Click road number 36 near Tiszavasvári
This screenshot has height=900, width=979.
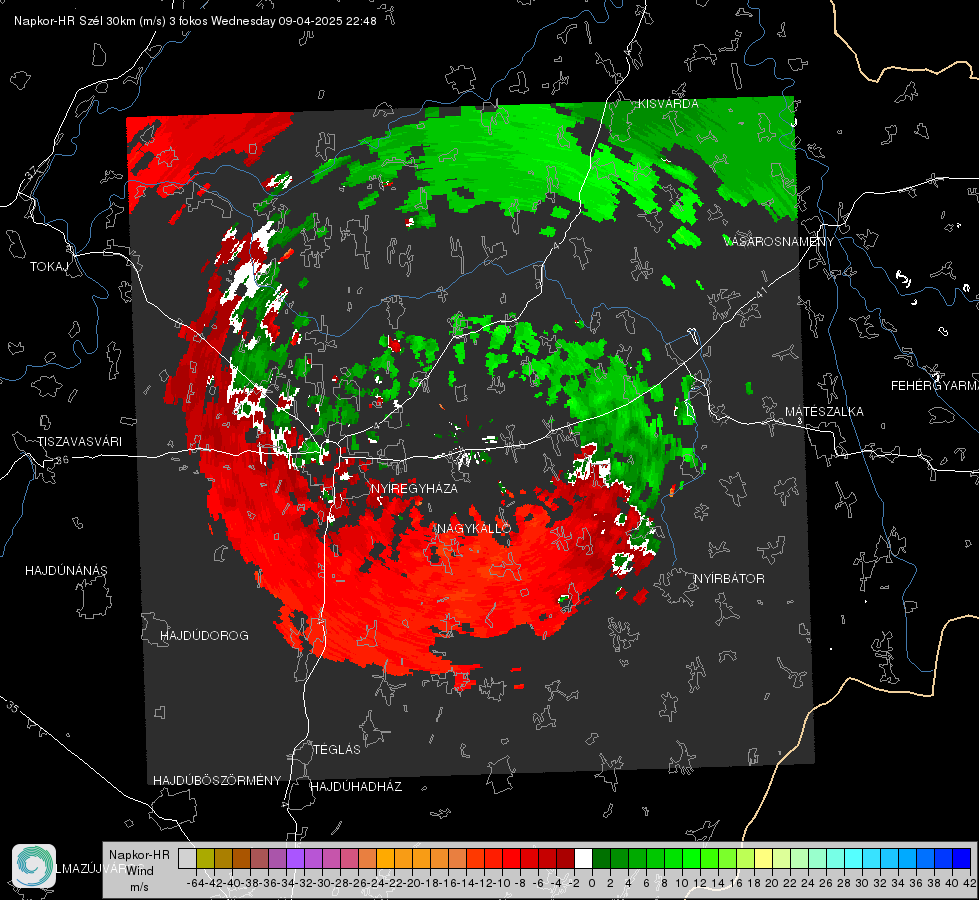coord(62,460)
